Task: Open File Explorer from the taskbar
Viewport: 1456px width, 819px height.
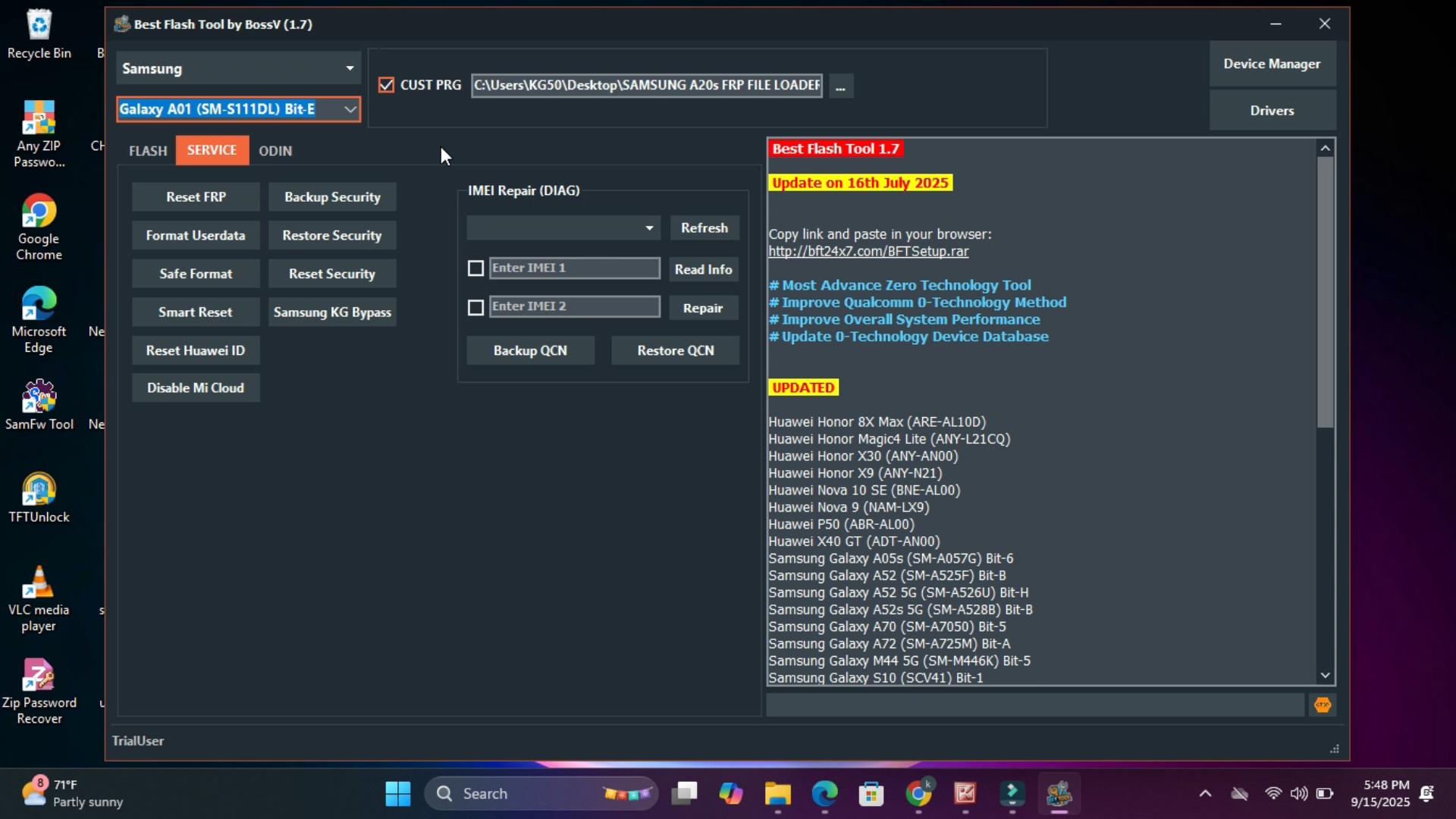Action: [777, 794]
